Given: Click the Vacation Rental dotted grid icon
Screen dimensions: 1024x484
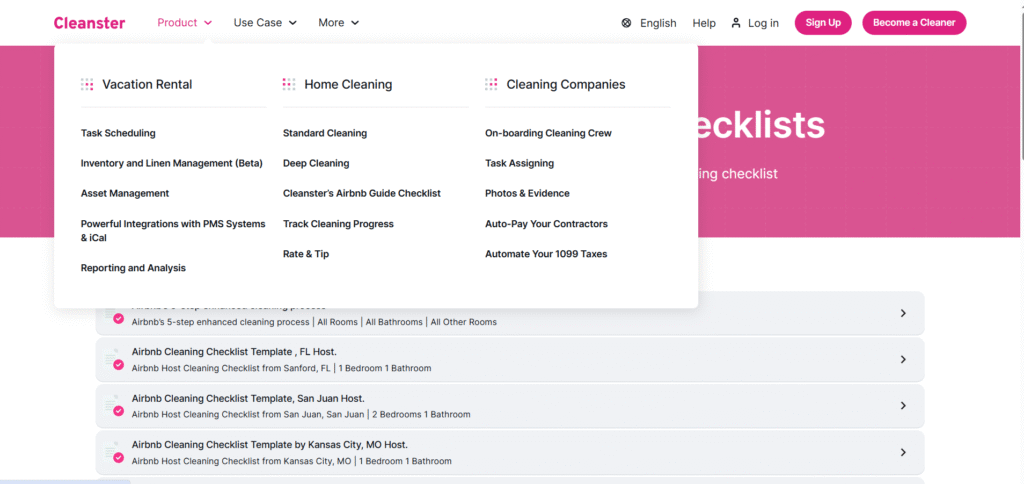Looking at the screenshot, I should (87, 84).
